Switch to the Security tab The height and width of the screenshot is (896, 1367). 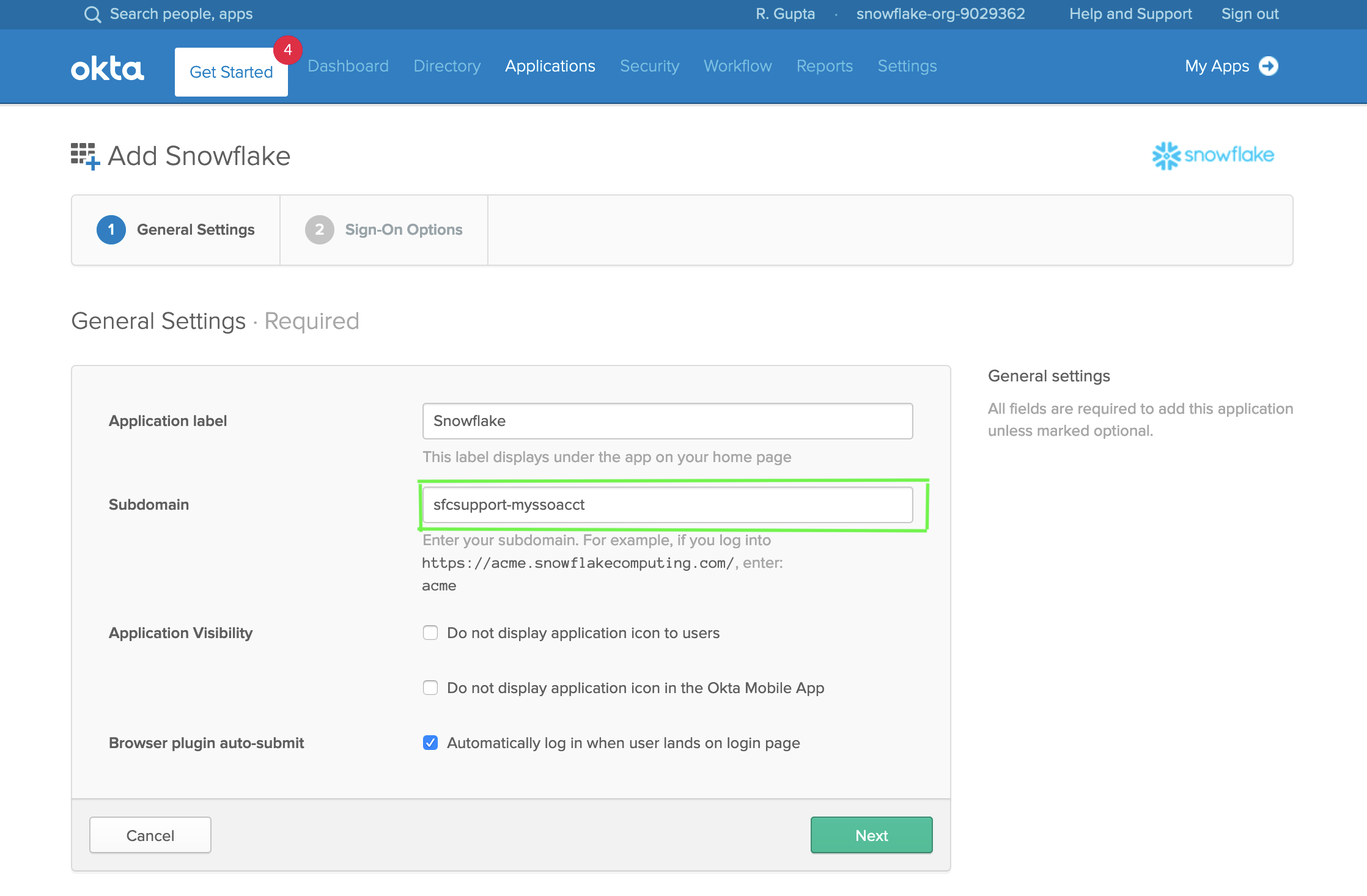(x=649, y=66)
